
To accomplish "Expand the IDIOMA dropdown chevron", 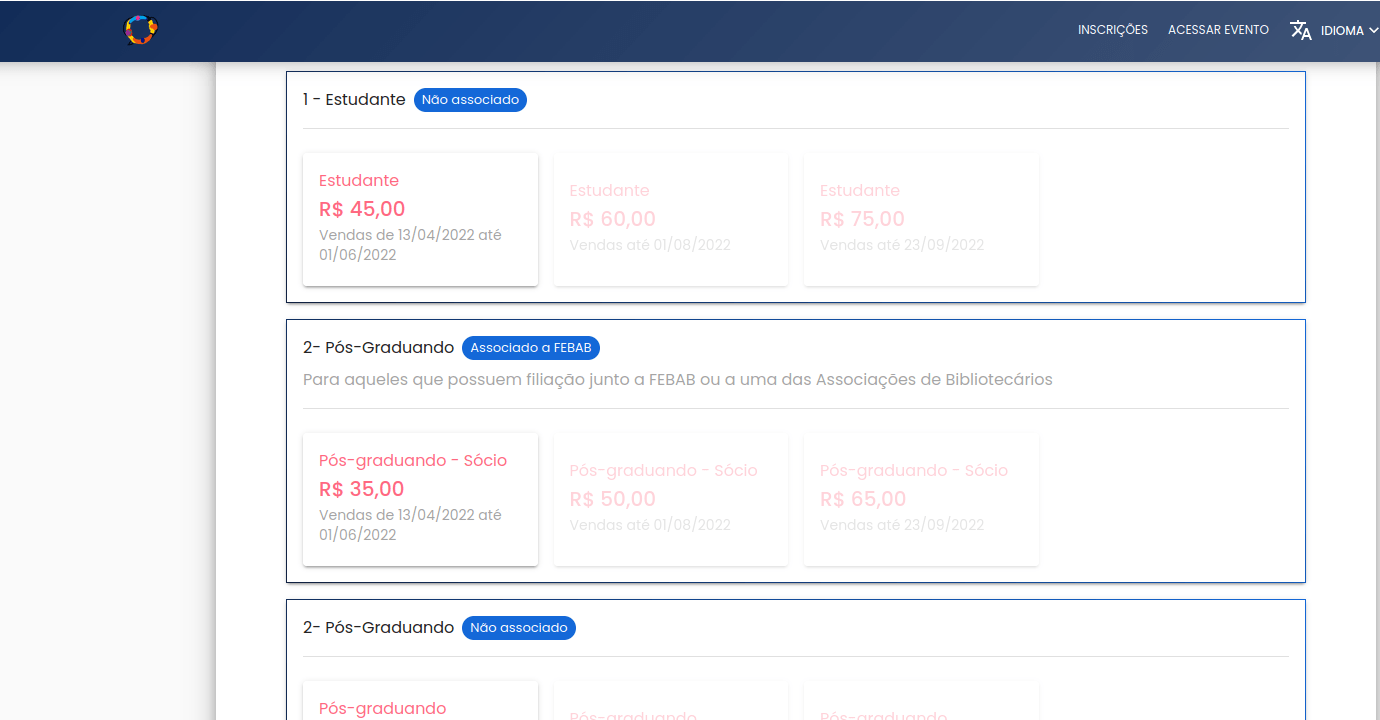I will [x=1372, y=30].
